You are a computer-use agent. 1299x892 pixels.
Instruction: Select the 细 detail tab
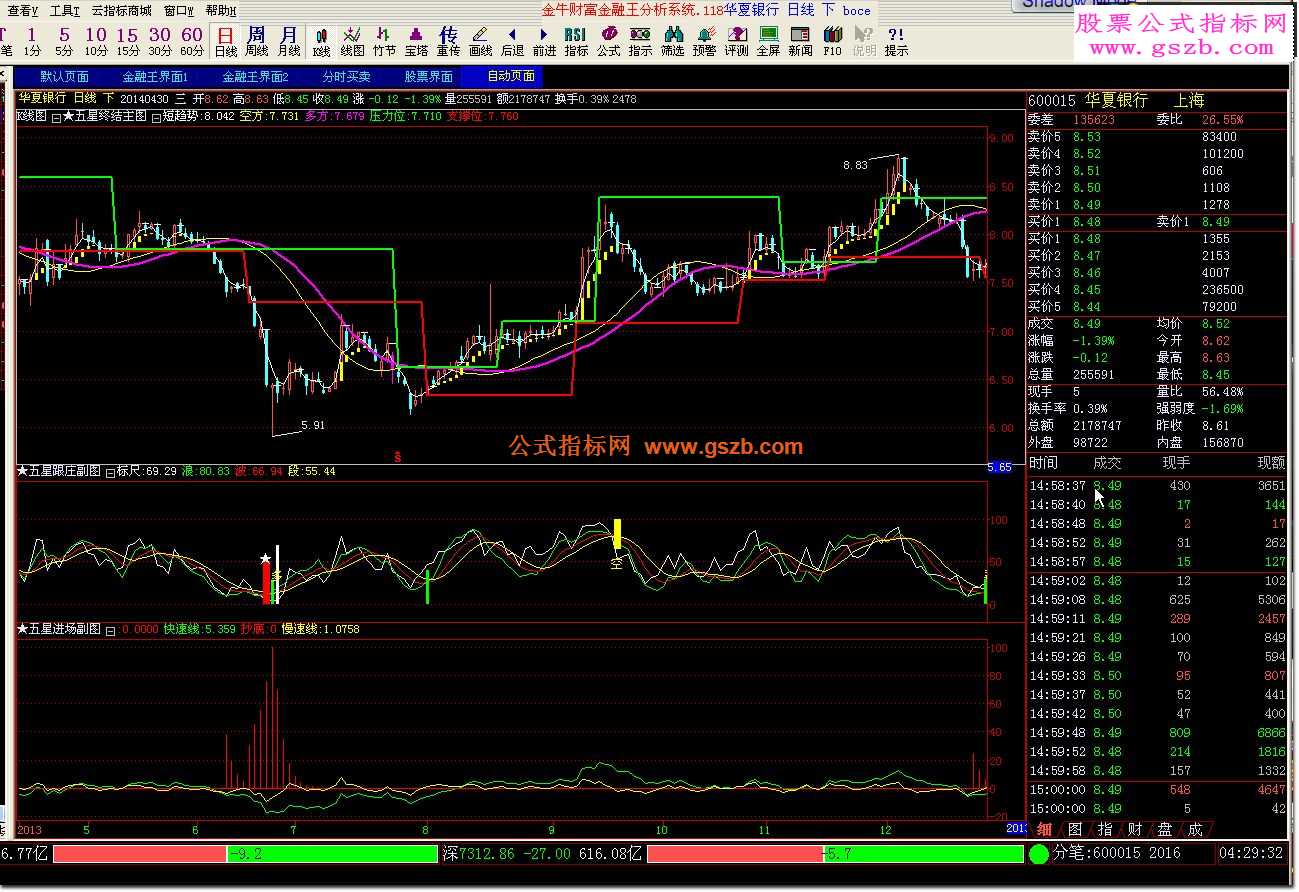pos(1044,829)
